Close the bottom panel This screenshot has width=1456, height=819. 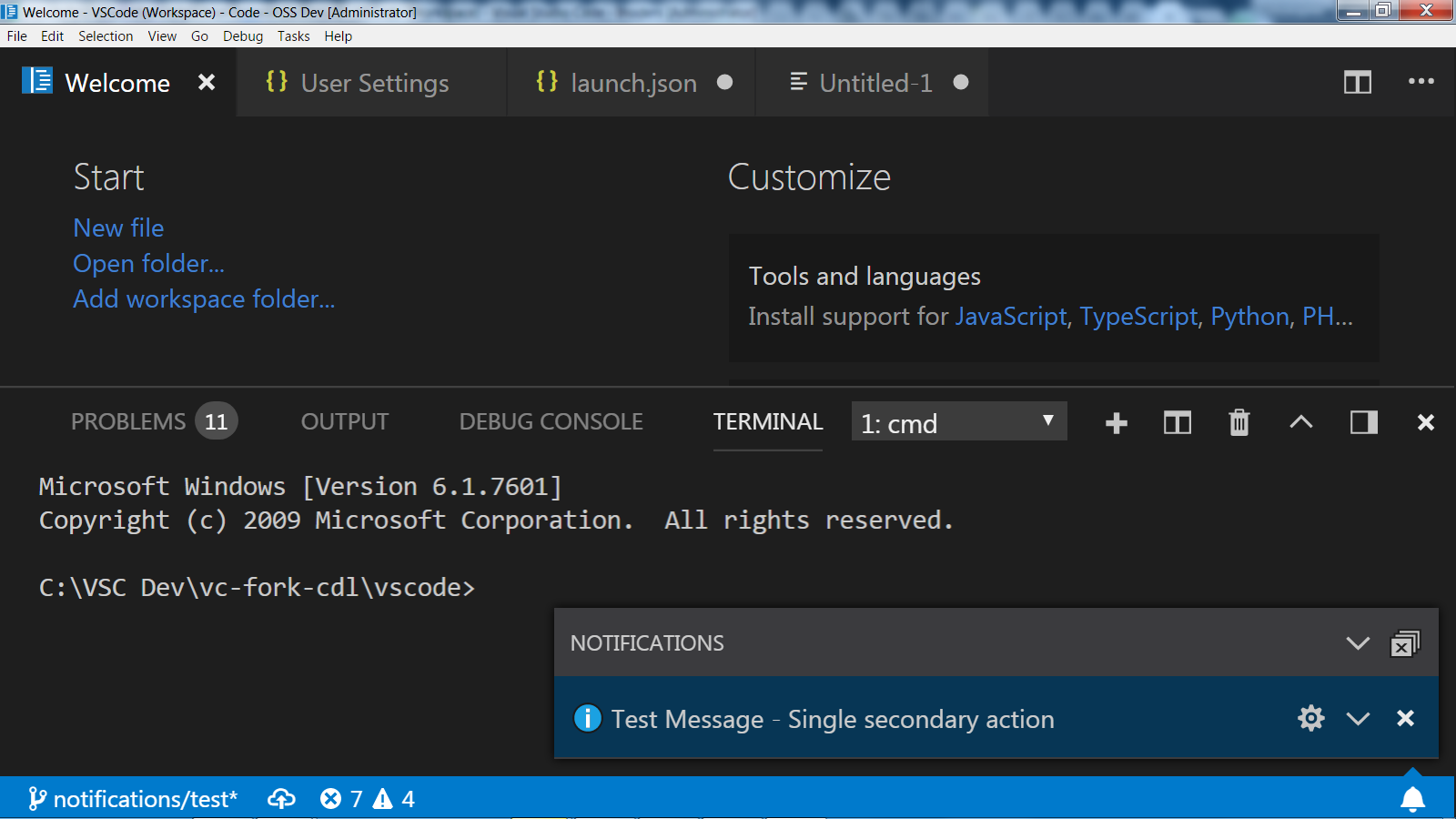1426,422
